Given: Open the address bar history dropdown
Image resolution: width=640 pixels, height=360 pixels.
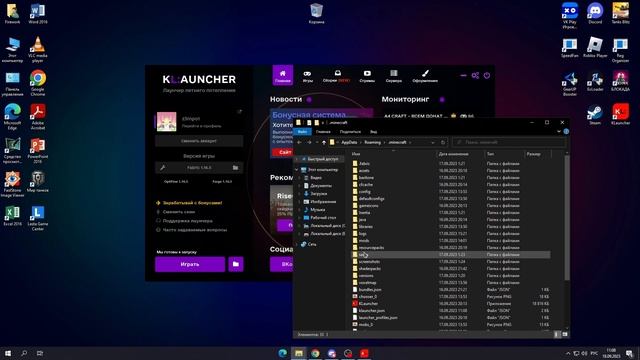Looking at the screenshot, I should (x=433, y=142).
